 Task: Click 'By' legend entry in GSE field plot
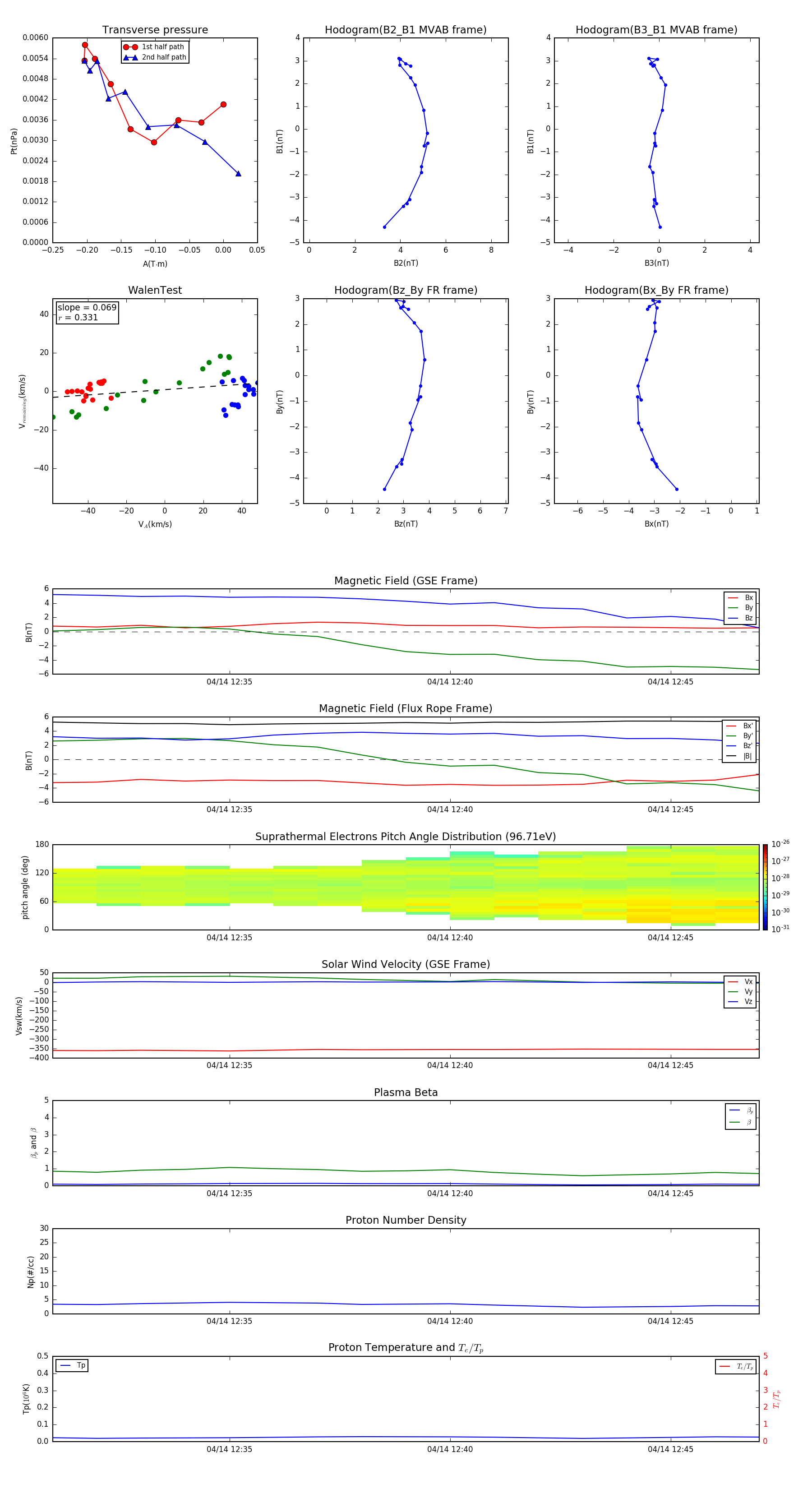pos(740,608)
